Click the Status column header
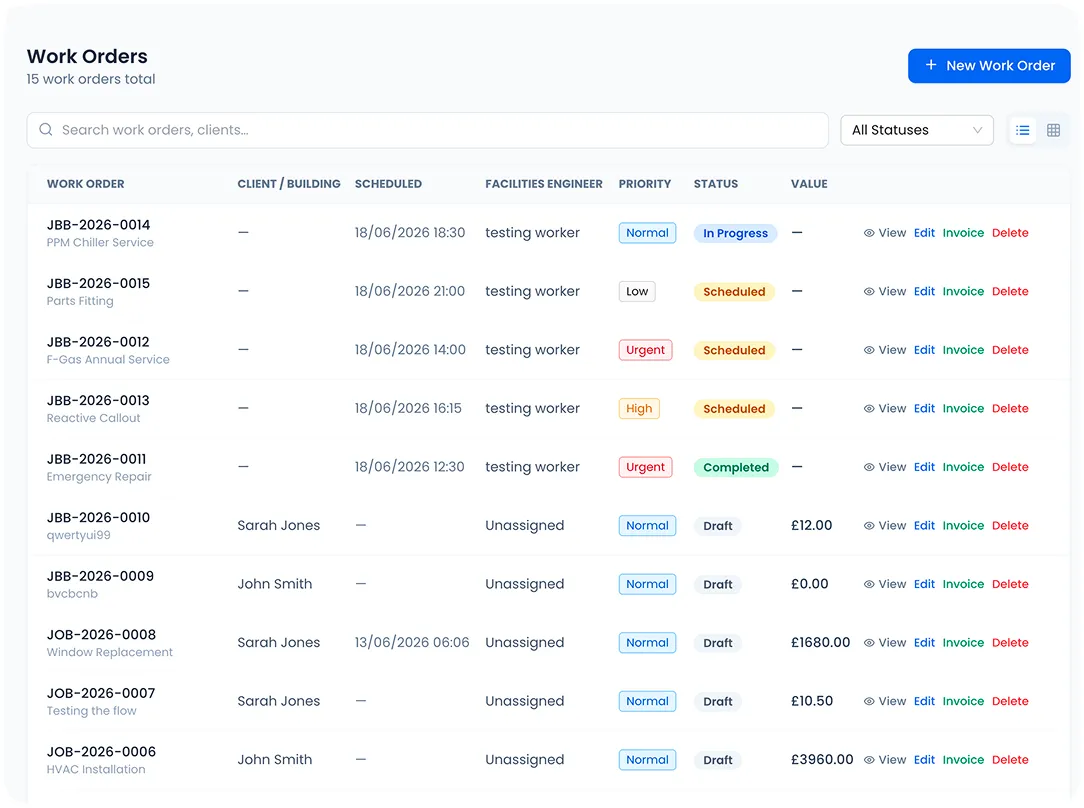1084x808 pixels. coord(716,184)
